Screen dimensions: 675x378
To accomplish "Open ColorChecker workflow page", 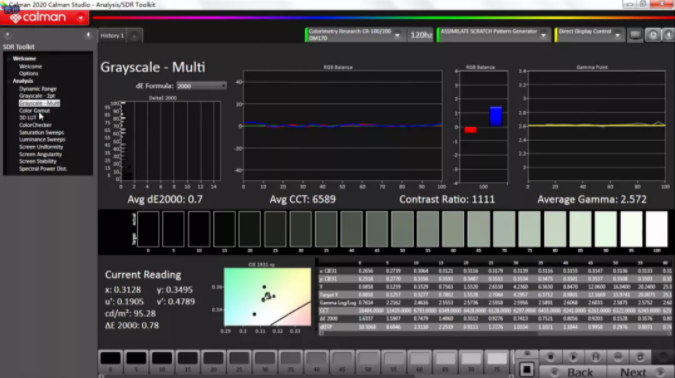I will (35, 125).
